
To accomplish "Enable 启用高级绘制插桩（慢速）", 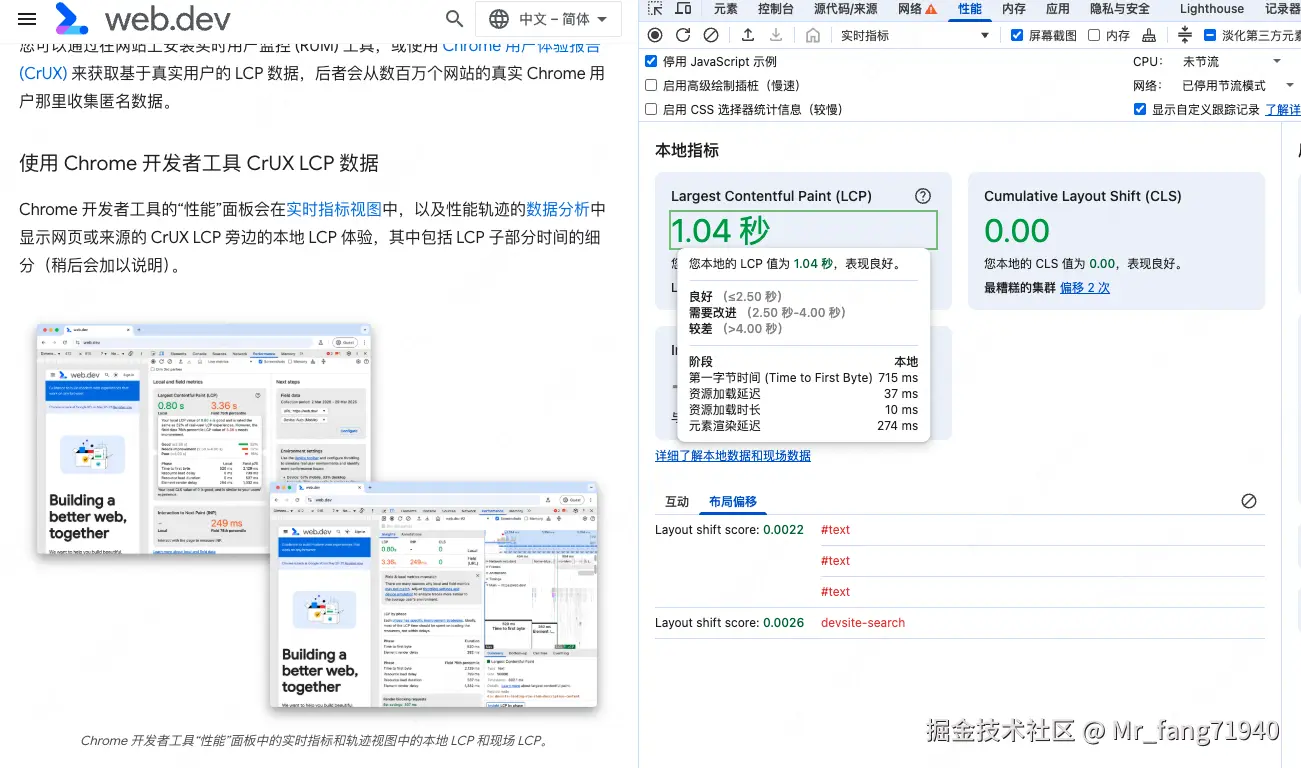I will (651, 85).
